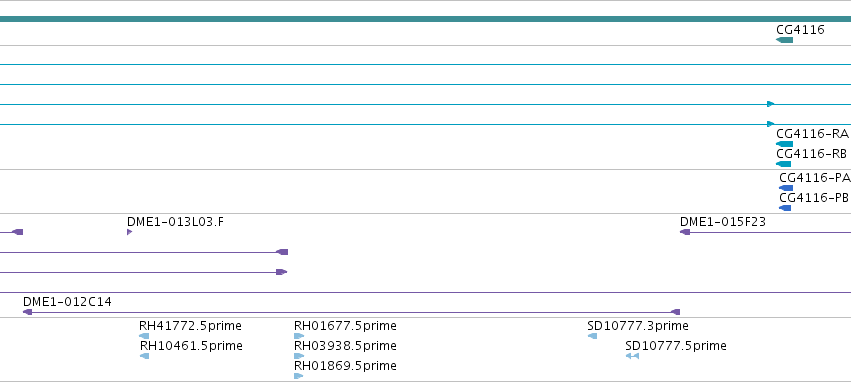Select the CG4116-PB protein glyph

click(785, 208)
